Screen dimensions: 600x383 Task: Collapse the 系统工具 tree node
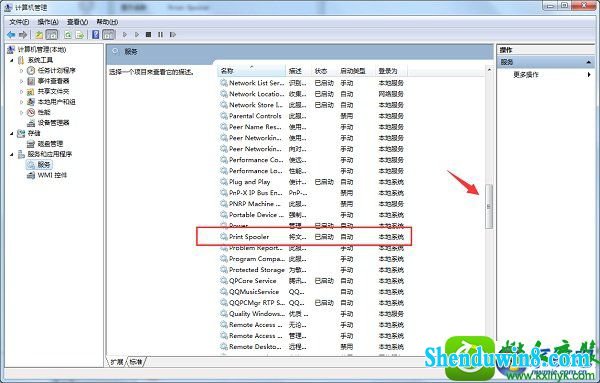pos(11,60)
